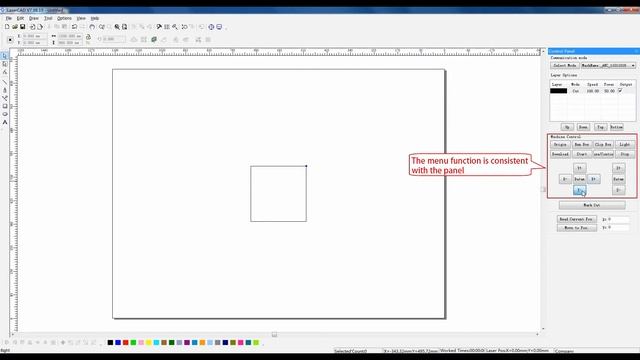Screen dimensions: 640x360
Task: Open the machine name dropdown
Action: pyautogui.click(x=608, y=65)
